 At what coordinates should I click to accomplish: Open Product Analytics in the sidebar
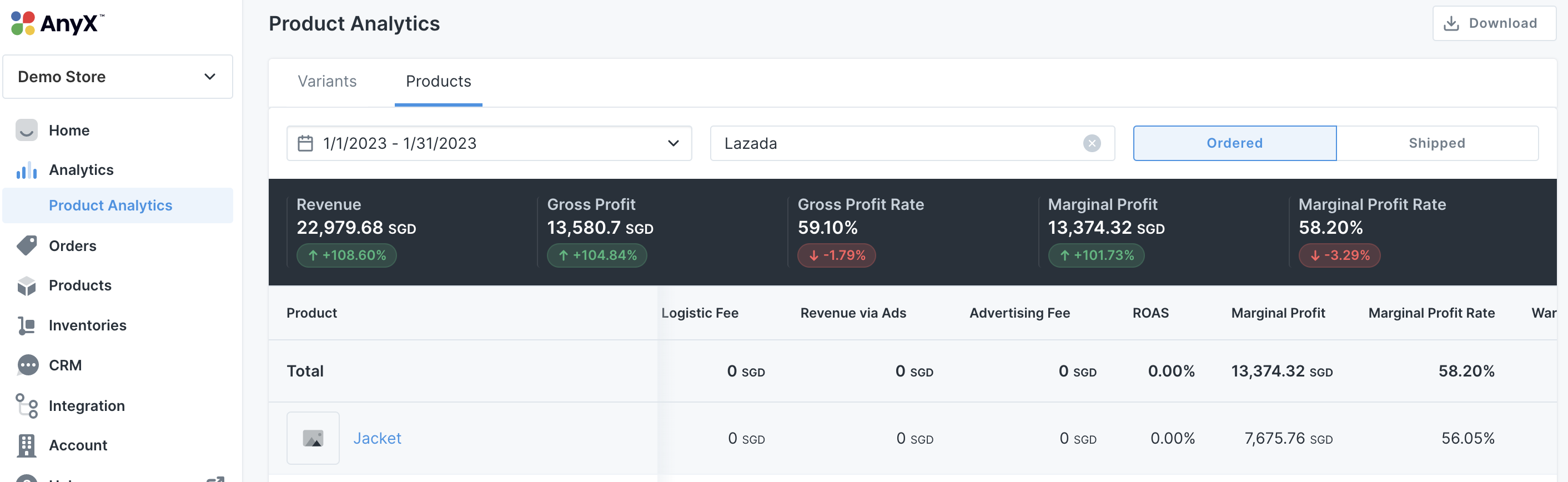point(111,205)
